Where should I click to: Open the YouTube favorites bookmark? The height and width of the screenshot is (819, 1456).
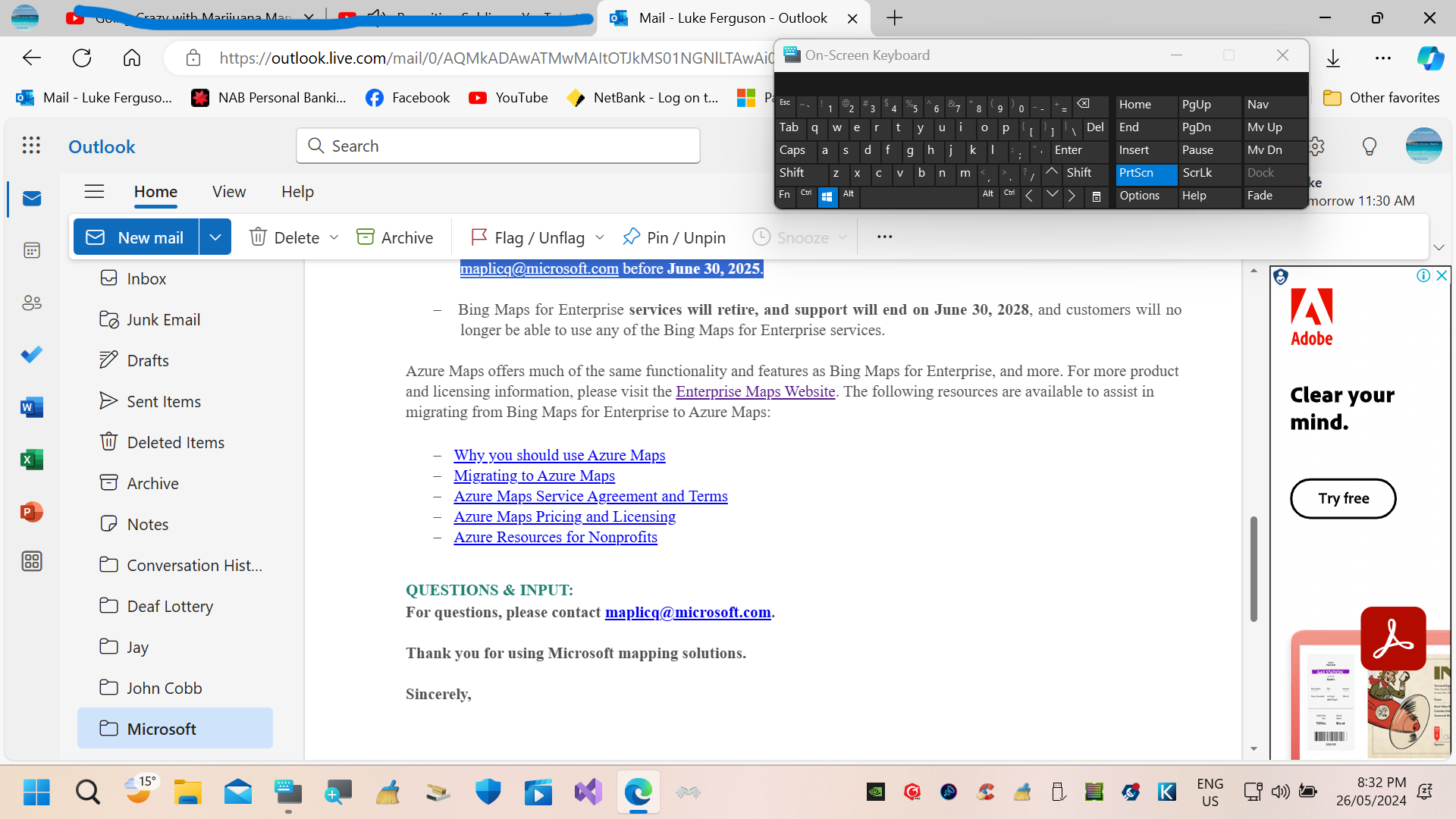508,98
